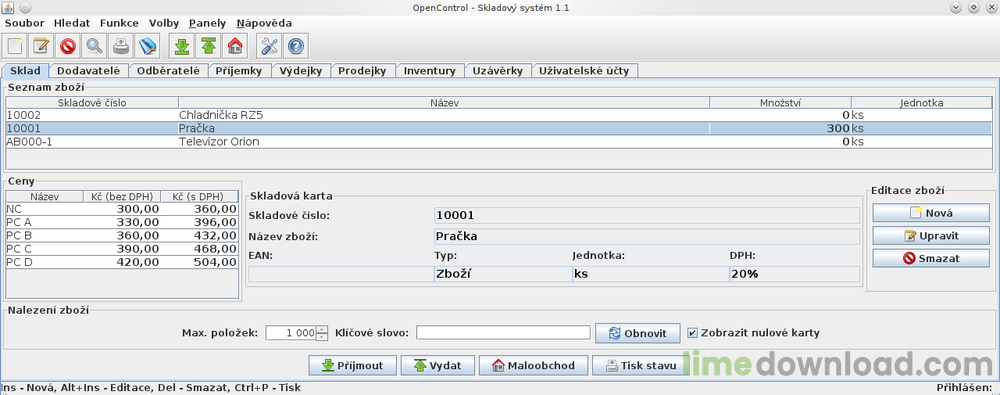Click the red house retail toolbar icon

point(235,47)
